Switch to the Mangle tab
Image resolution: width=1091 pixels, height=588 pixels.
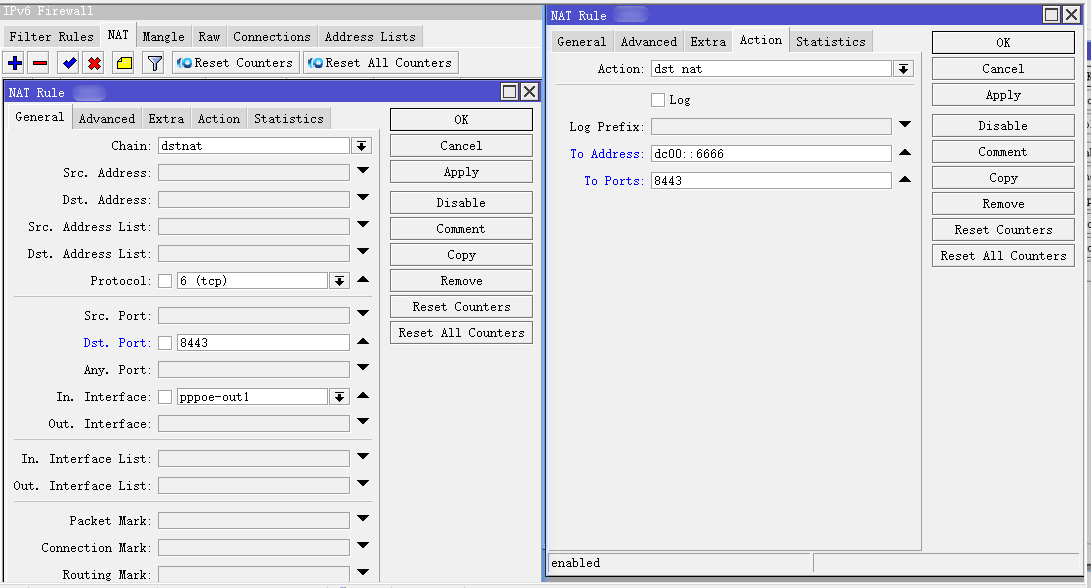tap(163, 37)
